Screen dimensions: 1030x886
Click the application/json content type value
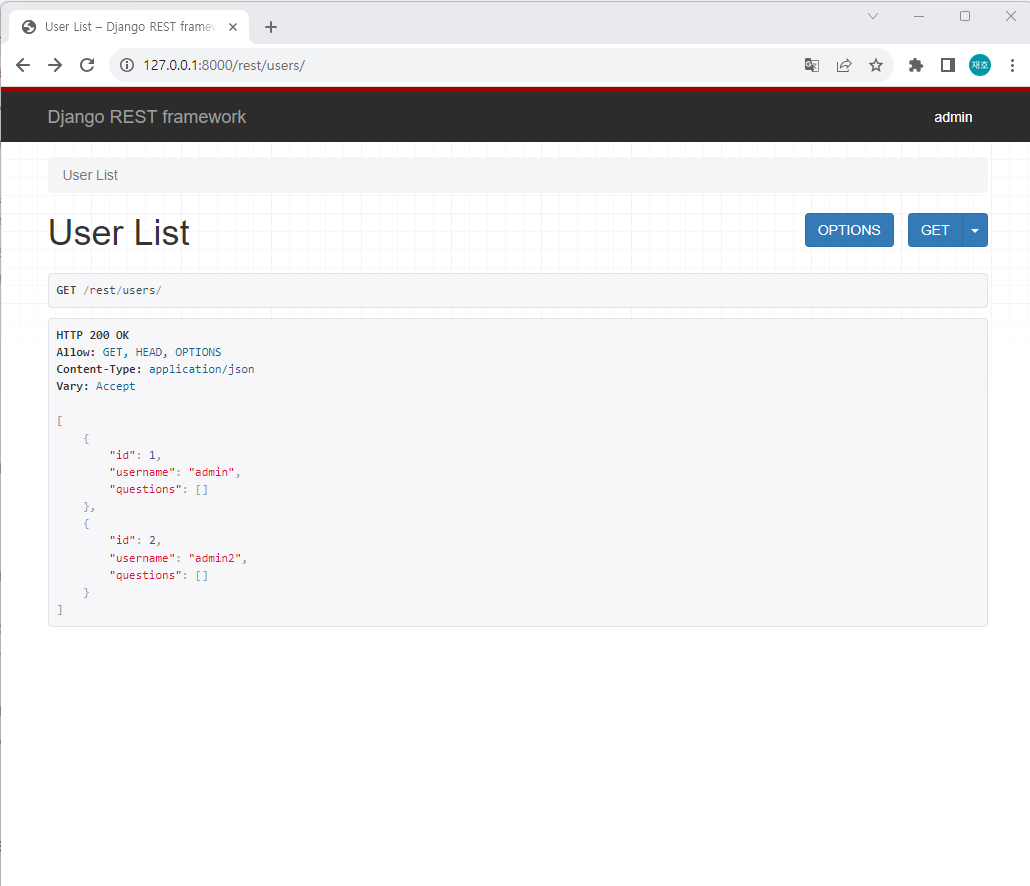(202, 369)
